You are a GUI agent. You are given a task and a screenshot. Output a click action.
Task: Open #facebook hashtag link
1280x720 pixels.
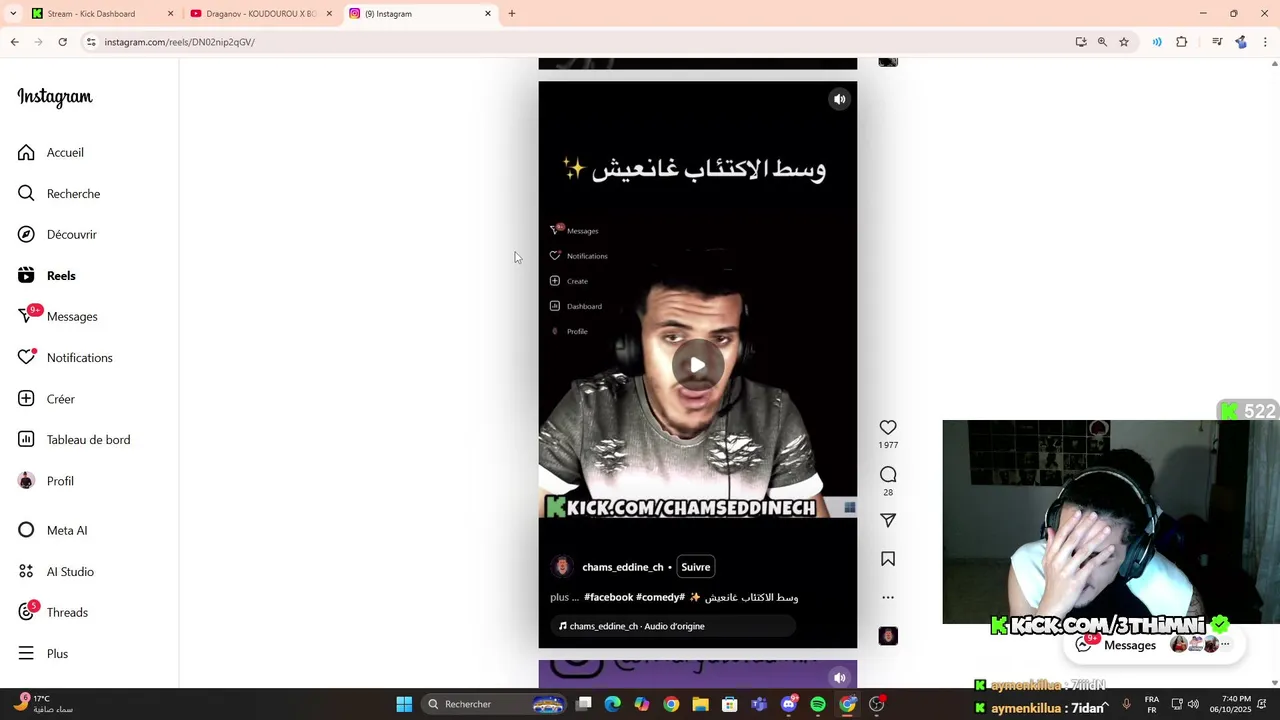(x=609, y=597)
